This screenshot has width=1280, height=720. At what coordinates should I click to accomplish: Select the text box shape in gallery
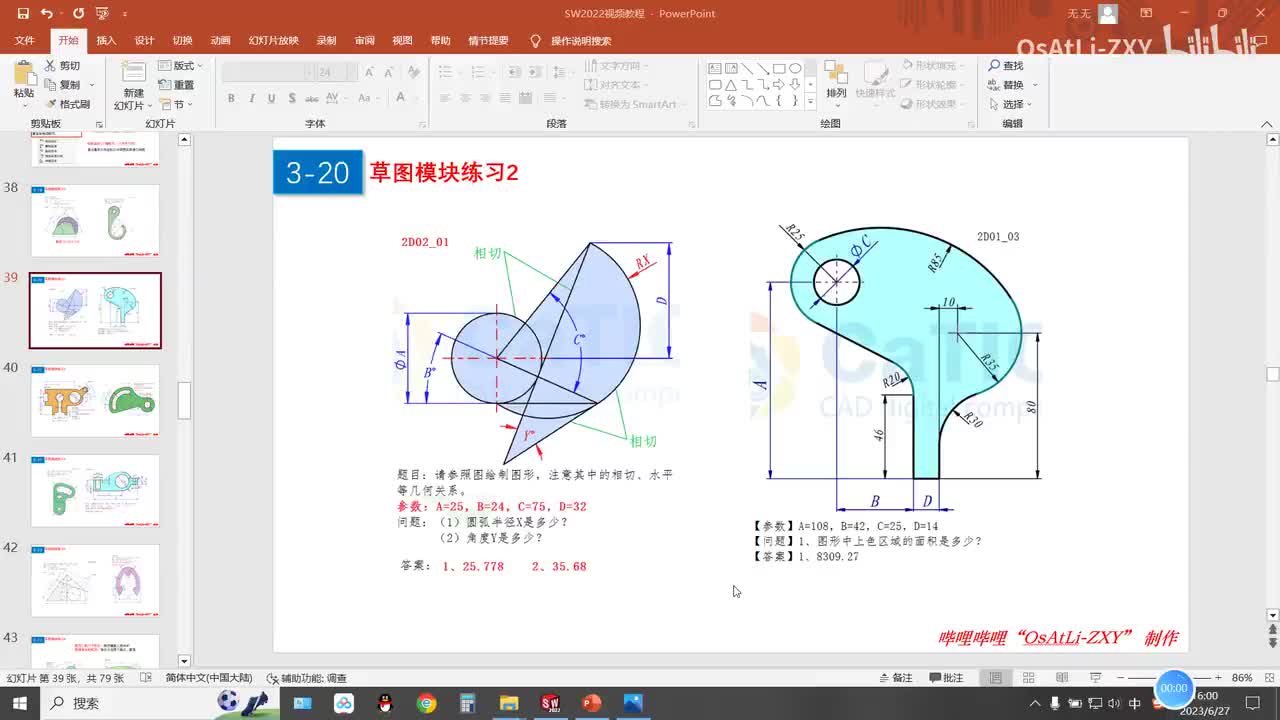tap(715, 68)
